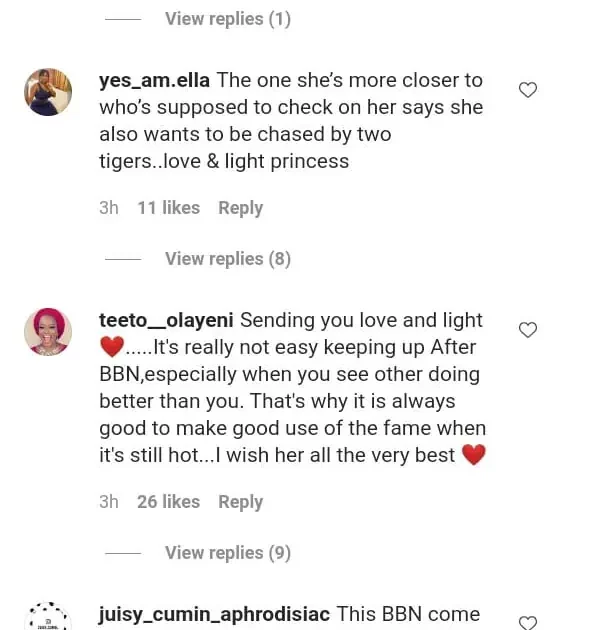Image resolution: width=600 pixels, height=630 pixels.
Task: Open the teeto__olayeni username link
Action: tap(166, 320)
